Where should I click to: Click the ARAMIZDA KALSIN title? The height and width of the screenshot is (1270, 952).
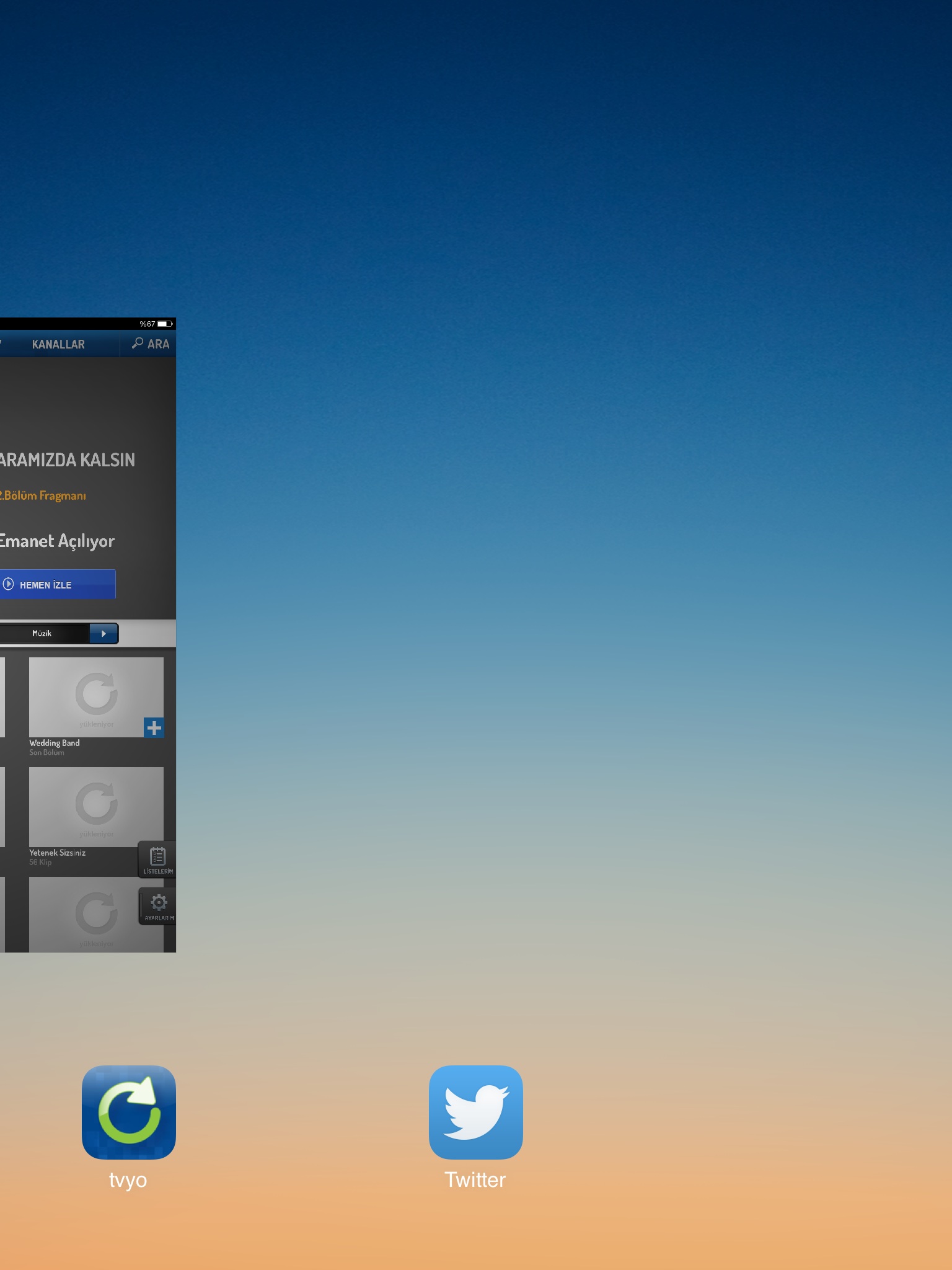click(x=67, y=460)
